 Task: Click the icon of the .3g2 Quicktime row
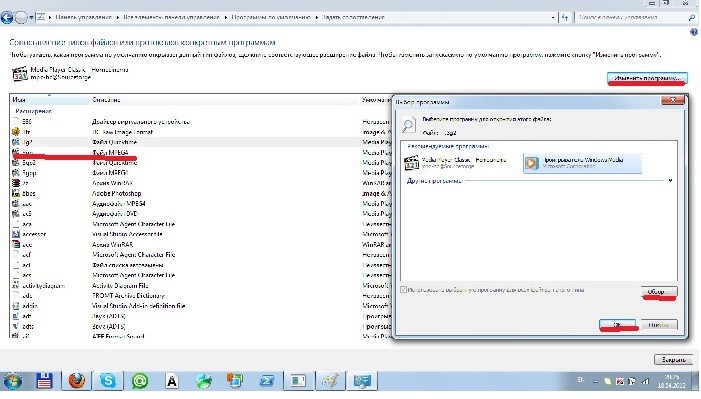point(16,142)
